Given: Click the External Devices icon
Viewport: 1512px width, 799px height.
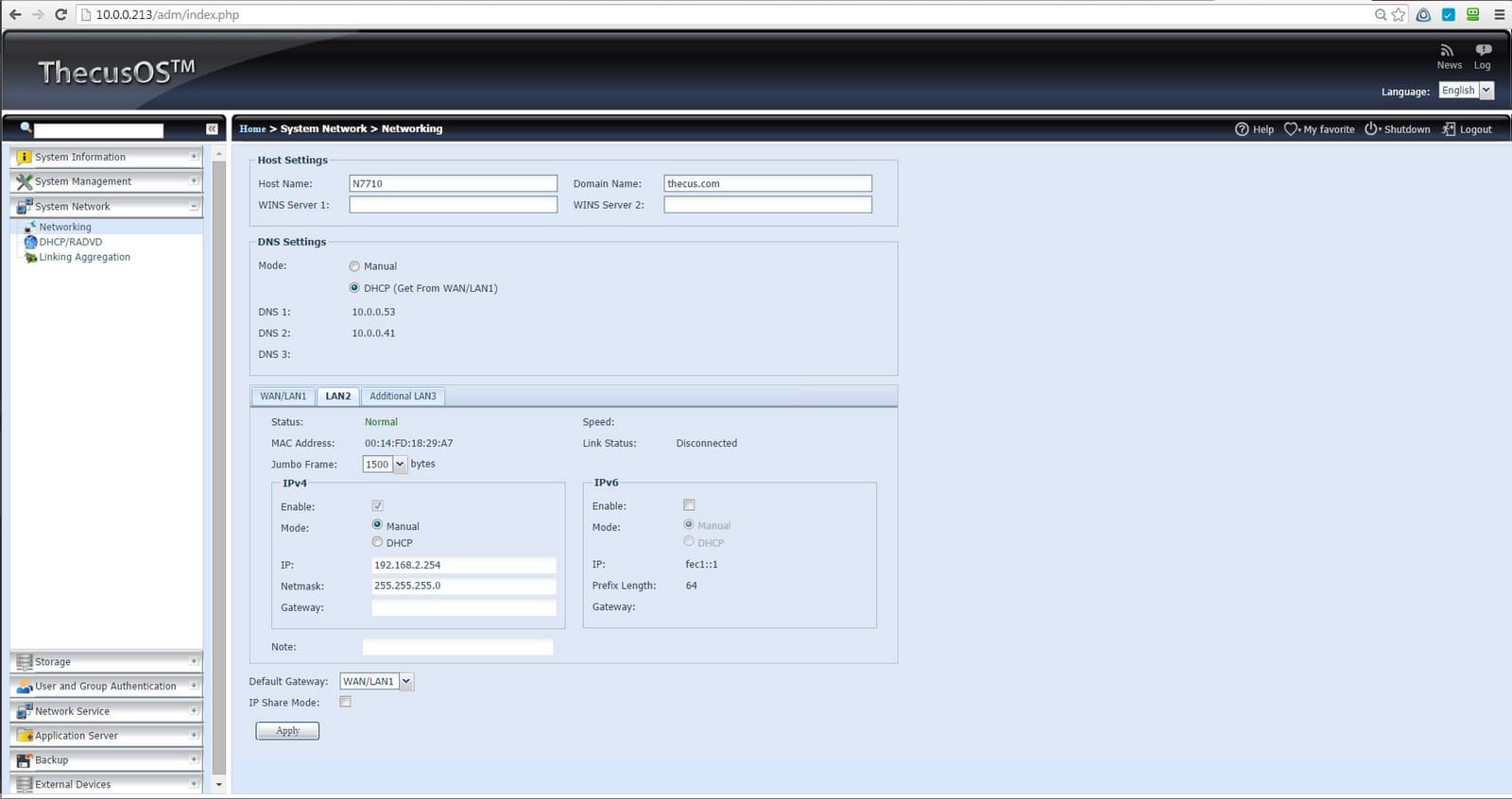Looking at the screenshot, I should (x=25, y=785).
